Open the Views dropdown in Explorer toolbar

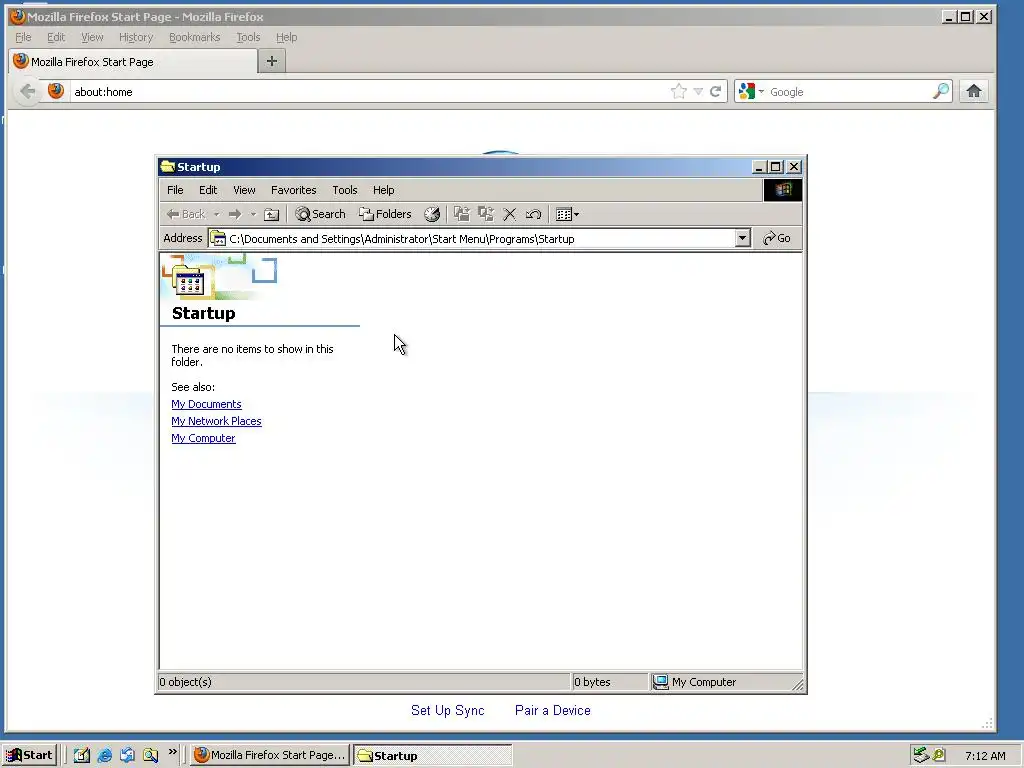click(x=567, y=214)
